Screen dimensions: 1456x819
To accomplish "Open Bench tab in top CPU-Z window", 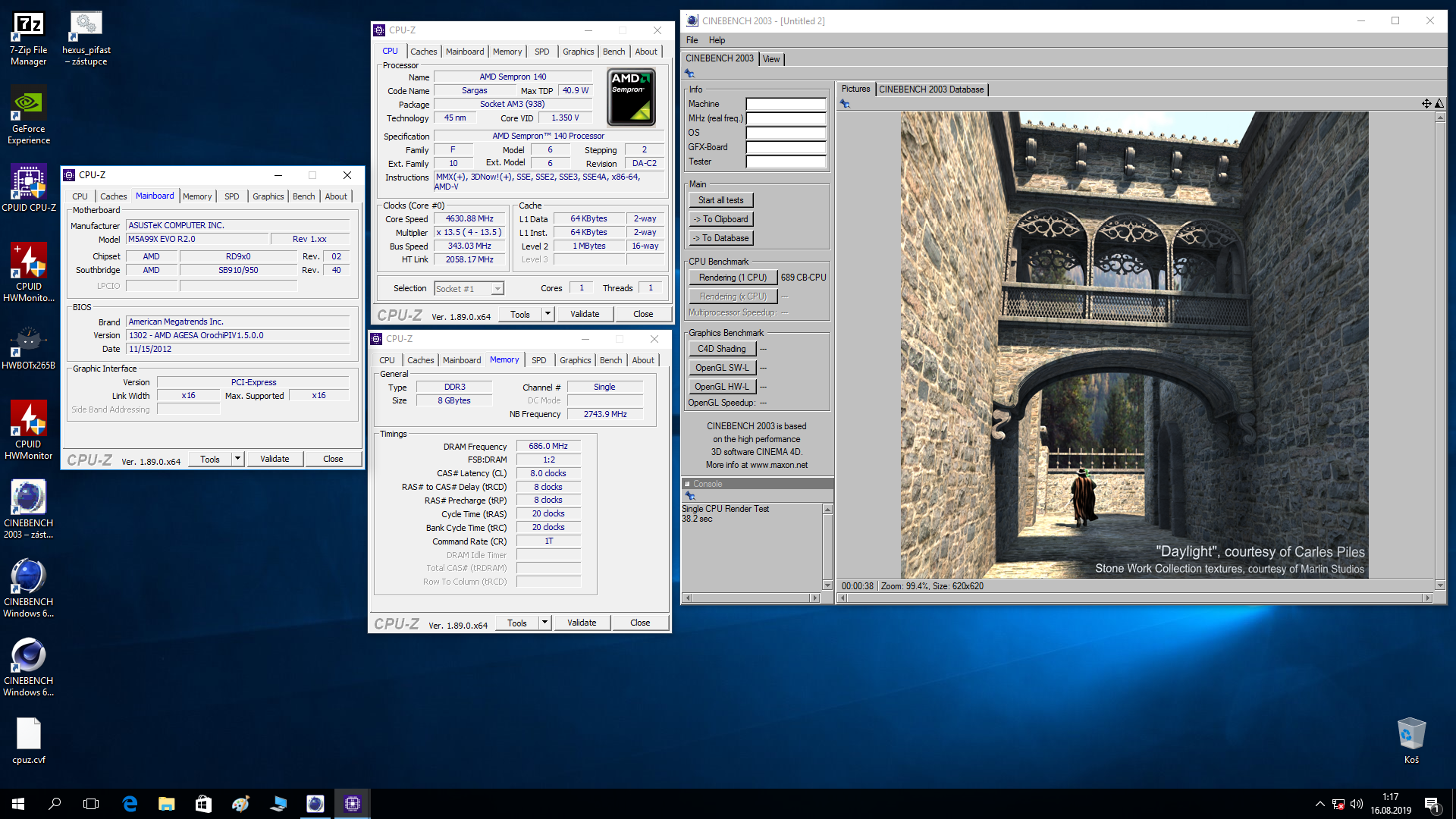I will 614,52.
